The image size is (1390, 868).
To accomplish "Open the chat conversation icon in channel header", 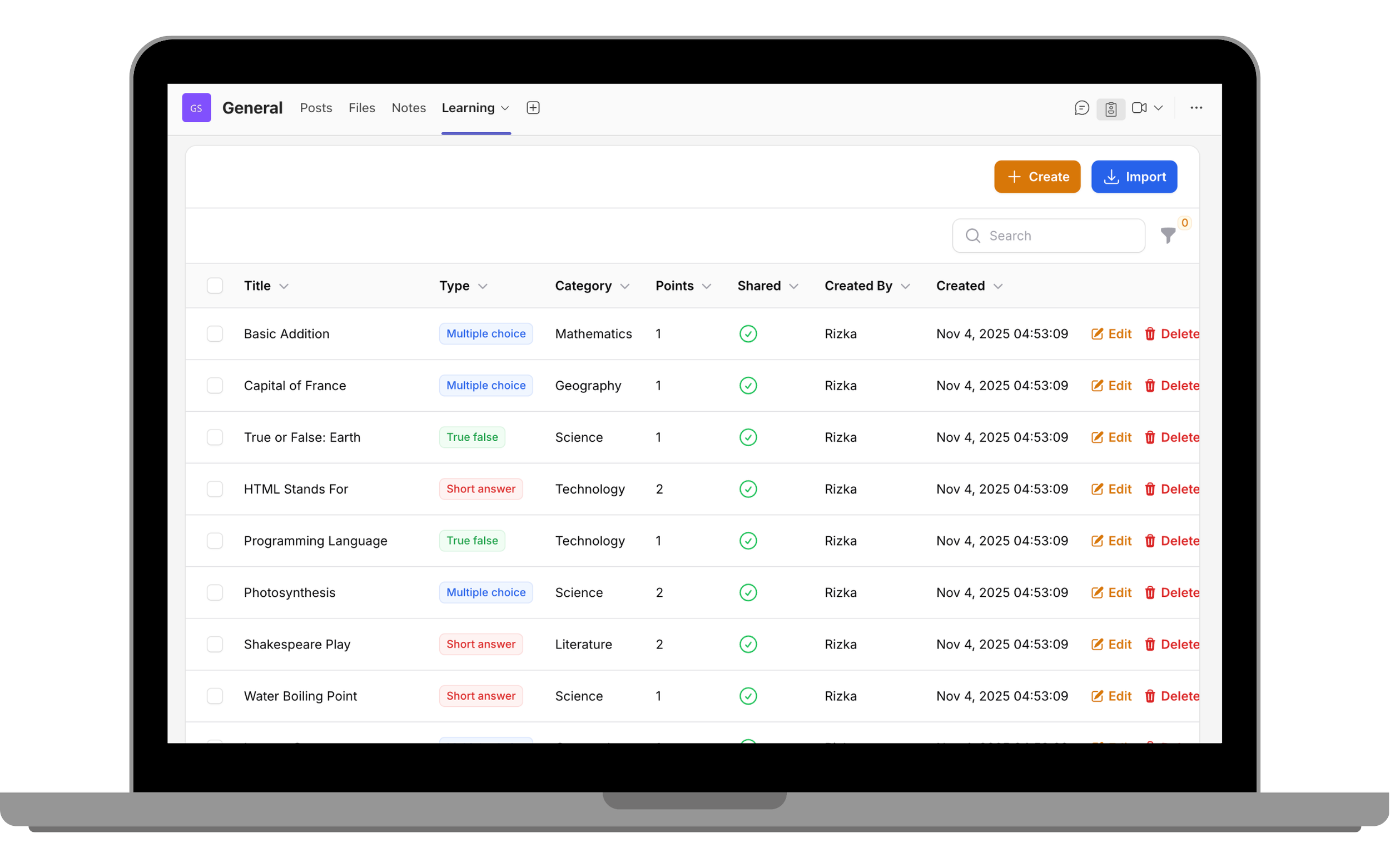I will click(1082, 108).
